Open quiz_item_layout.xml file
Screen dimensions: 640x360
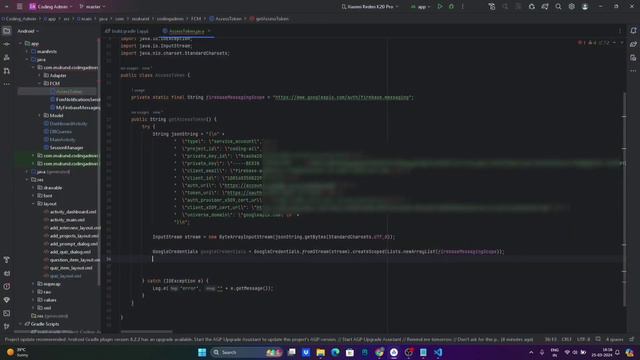click(x=68, y=268)
